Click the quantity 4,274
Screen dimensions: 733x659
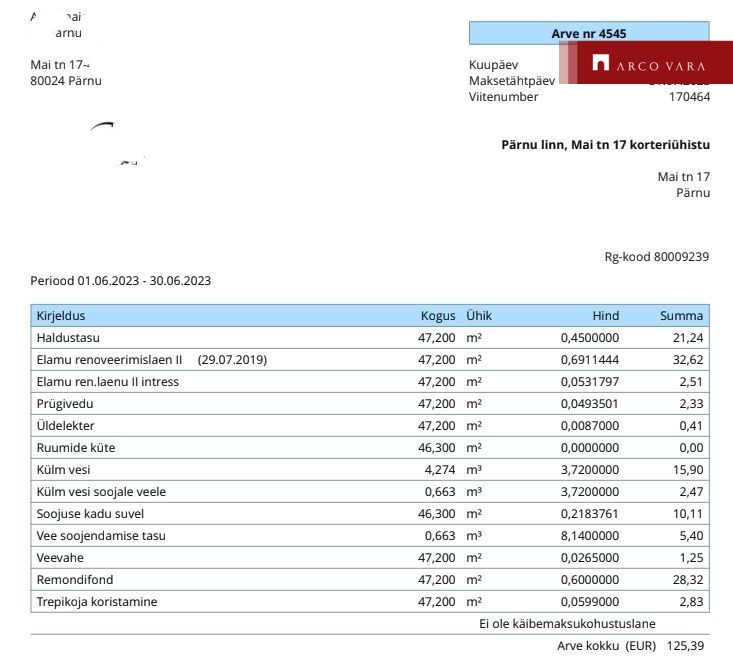tap(440, 469)
